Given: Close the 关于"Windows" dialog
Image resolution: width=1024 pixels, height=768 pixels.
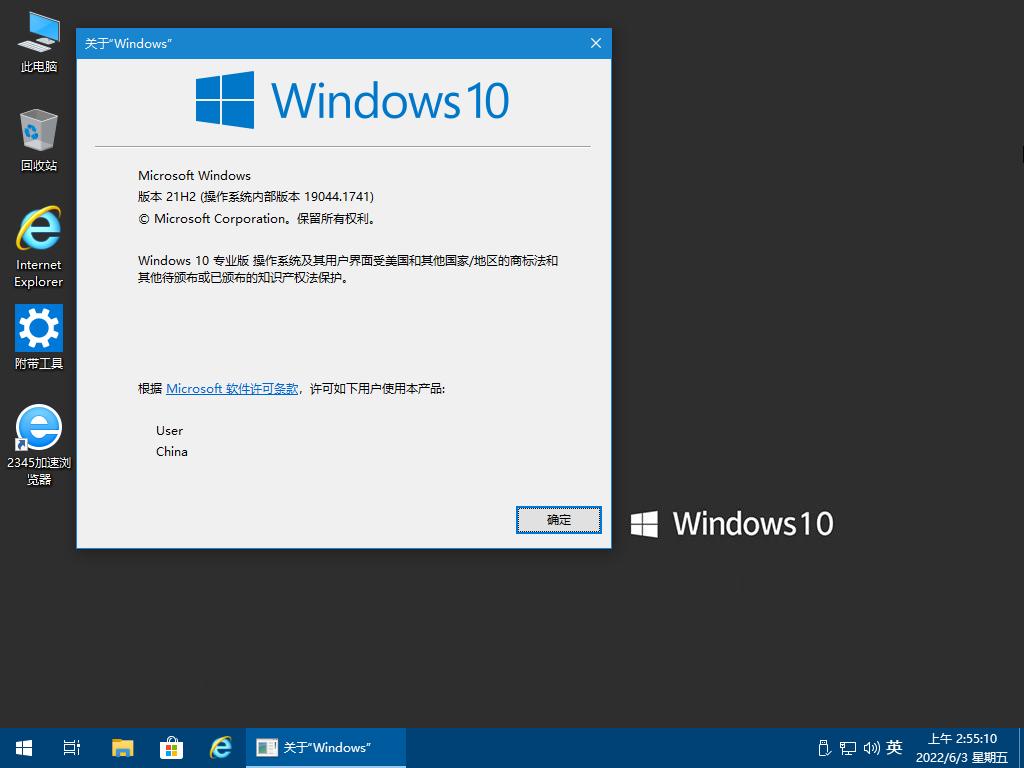Looking at the screenshot, I should 596,43.
